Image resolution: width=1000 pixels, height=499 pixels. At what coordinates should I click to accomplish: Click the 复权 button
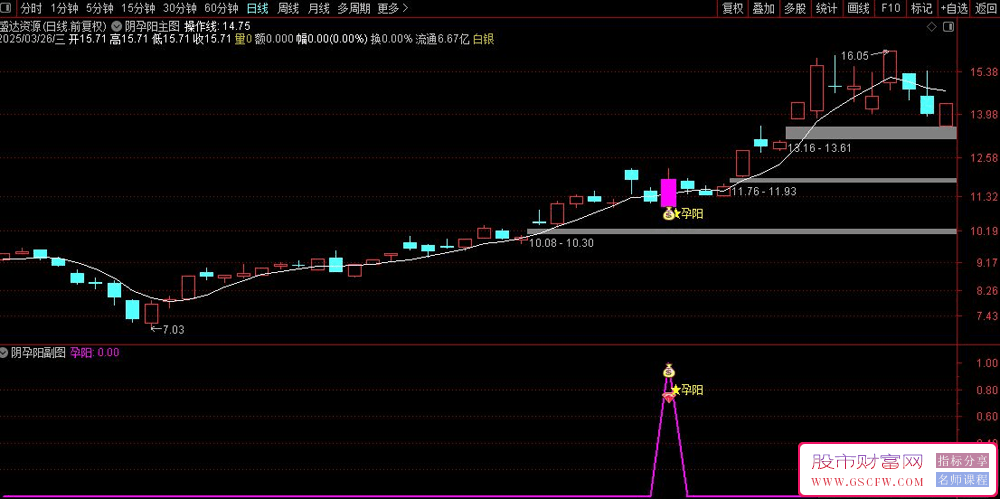click(733, 8)
